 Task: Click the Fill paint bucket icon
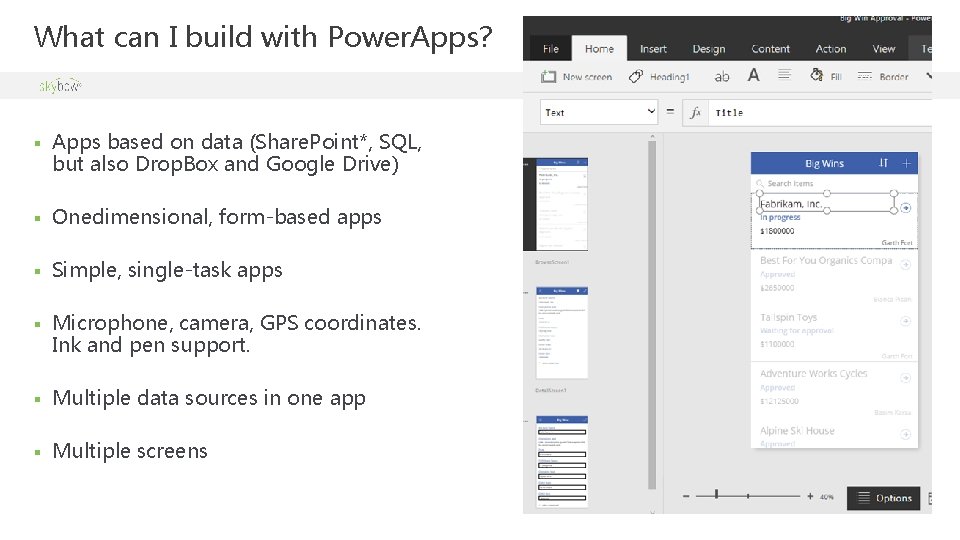816,75
